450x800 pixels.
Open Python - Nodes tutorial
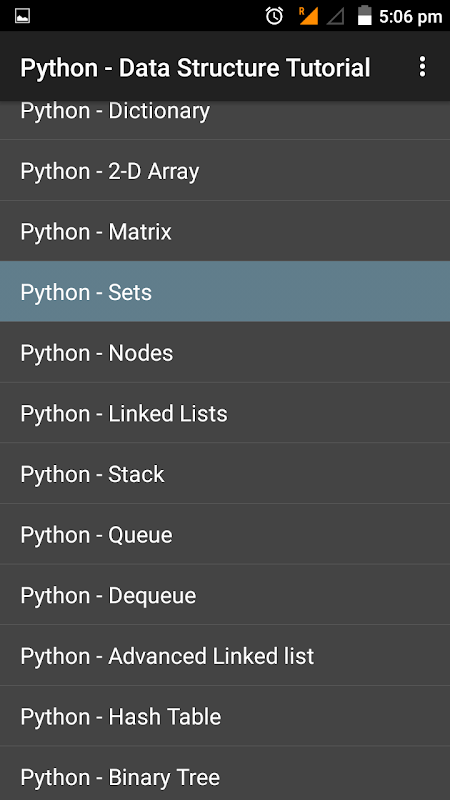(x=225, y=352)
